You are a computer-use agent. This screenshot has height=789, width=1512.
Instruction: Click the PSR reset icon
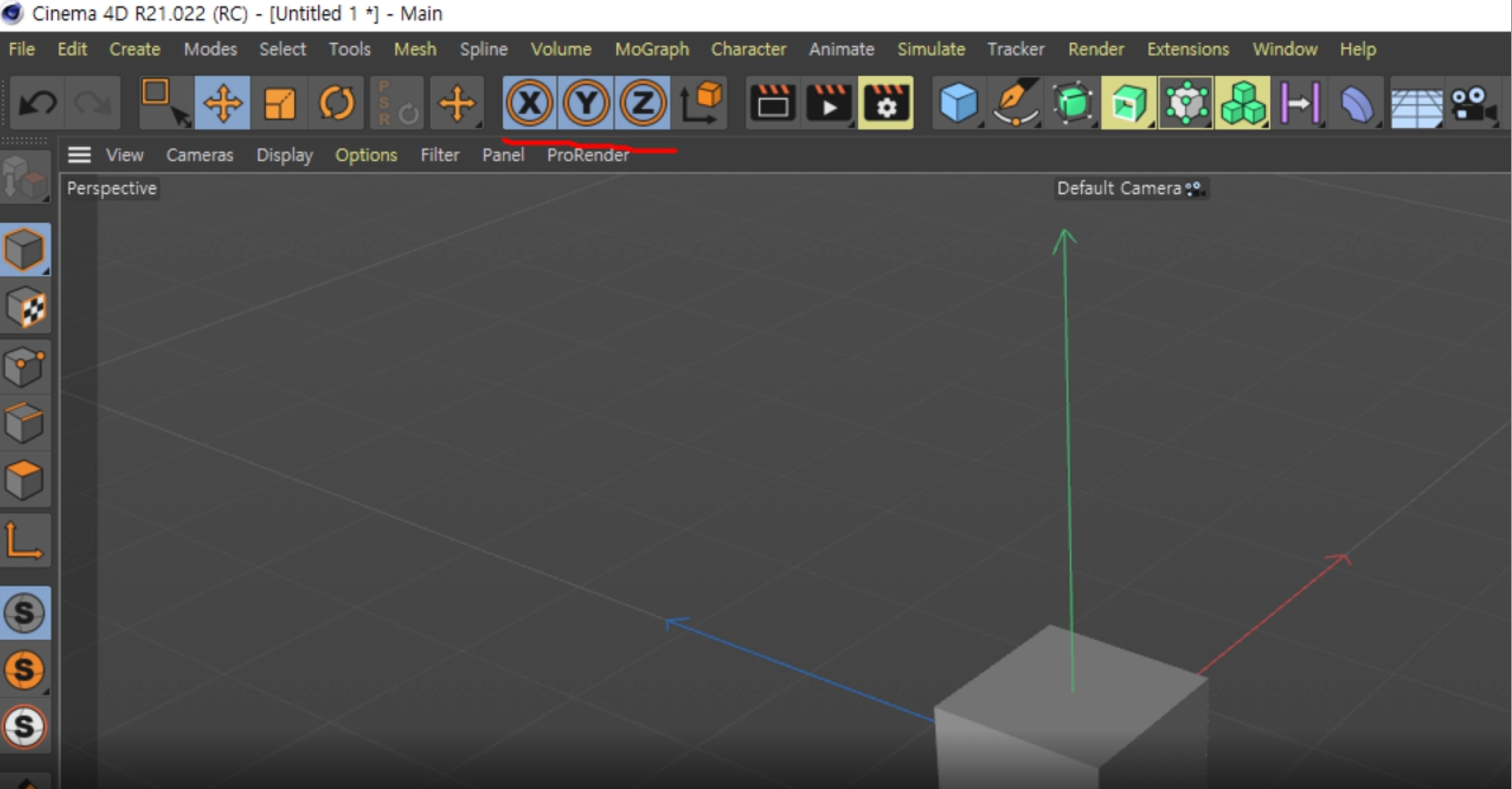397,102
